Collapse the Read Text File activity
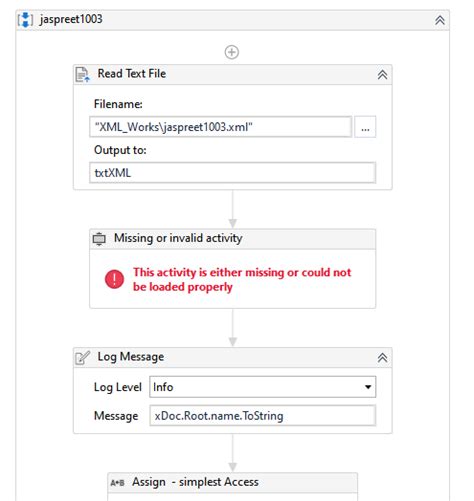Screen dimensions: 474x501 coord(382,74)
